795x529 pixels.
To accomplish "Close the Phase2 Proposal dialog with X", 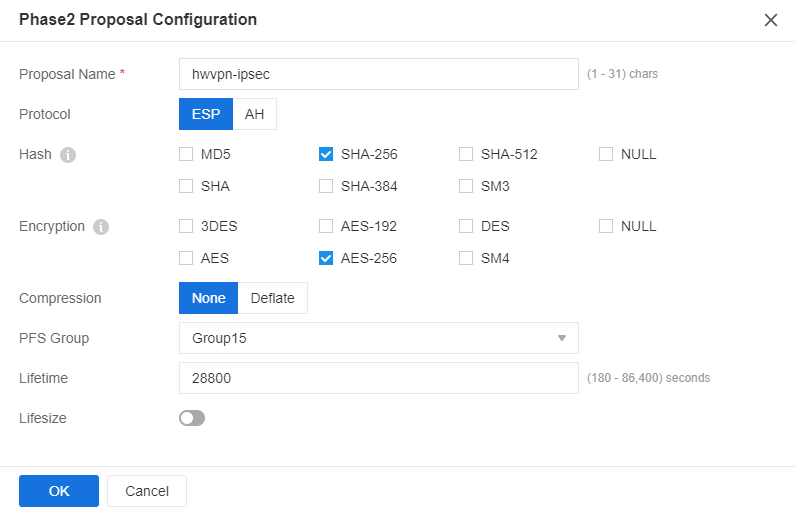I will [x=771, y=20].
